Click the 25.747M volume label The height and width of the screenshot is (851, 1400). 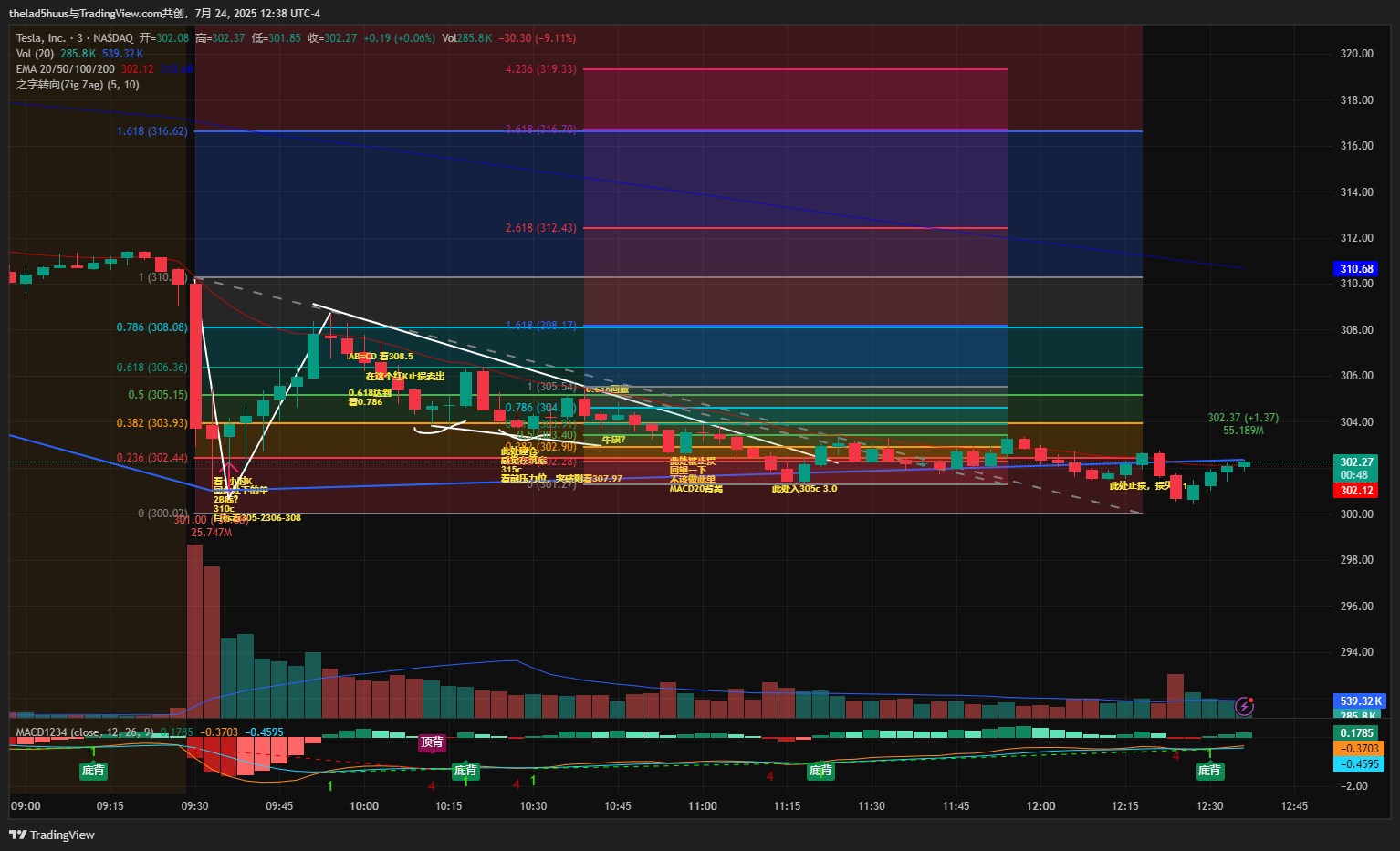pos(212,533)
